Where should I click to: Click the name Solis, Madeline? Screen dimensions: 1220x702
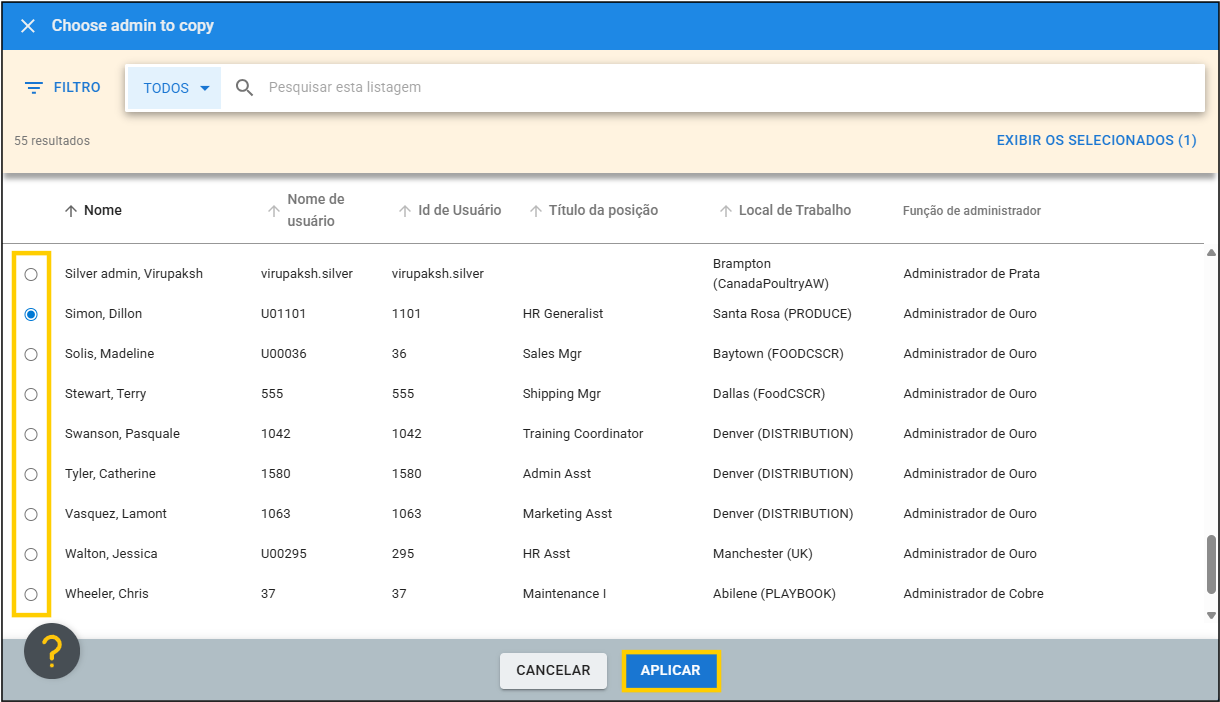[110, 354]
